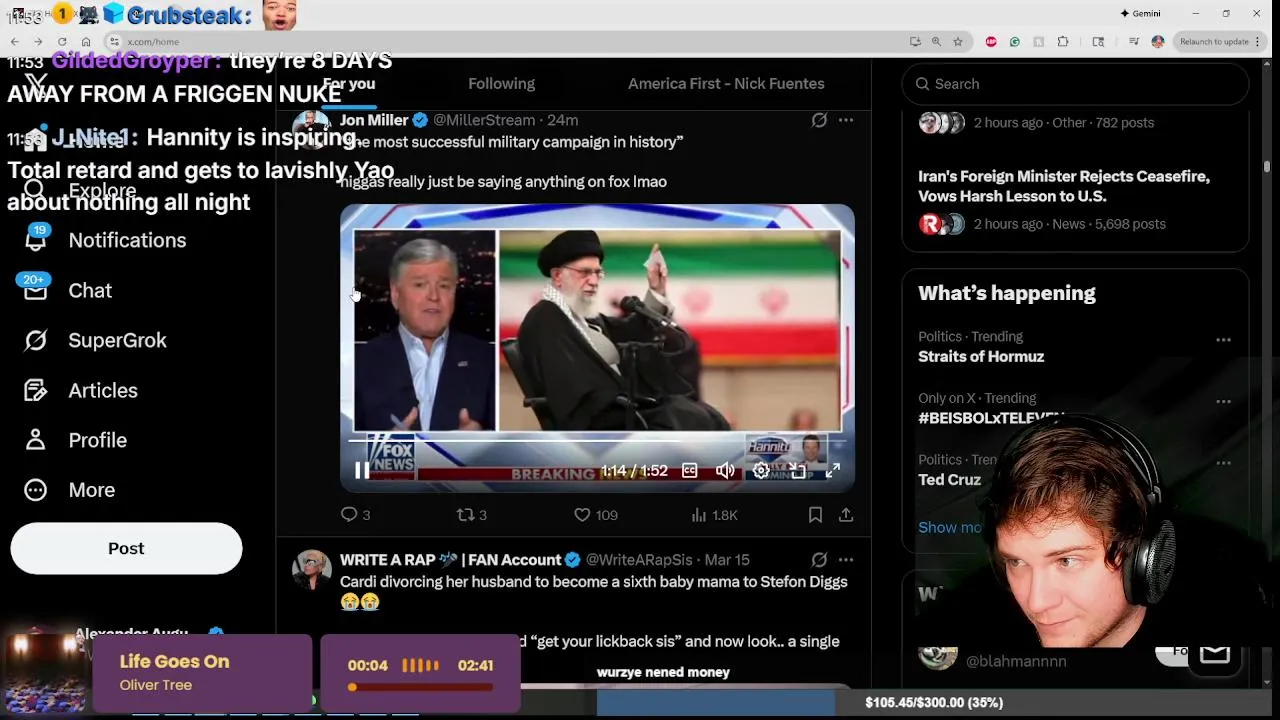Share Jon Miller's post
The image size is (1280, 720).
pyautogui.click(x=846, y=515)
